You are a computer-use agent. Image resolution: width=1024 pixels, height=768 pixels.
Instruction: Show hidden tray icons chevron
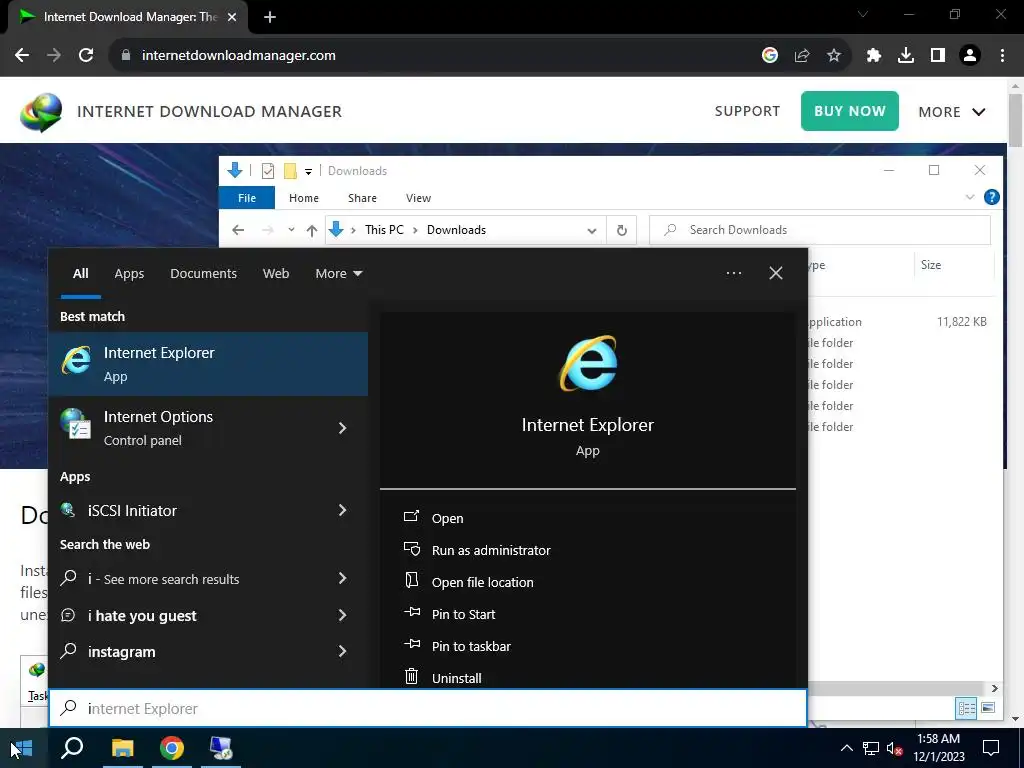click(x=846, y=748)
